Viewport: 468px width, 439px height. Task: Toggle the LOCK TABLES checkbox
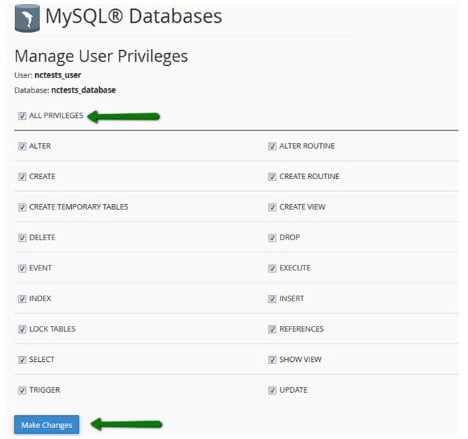22,329
